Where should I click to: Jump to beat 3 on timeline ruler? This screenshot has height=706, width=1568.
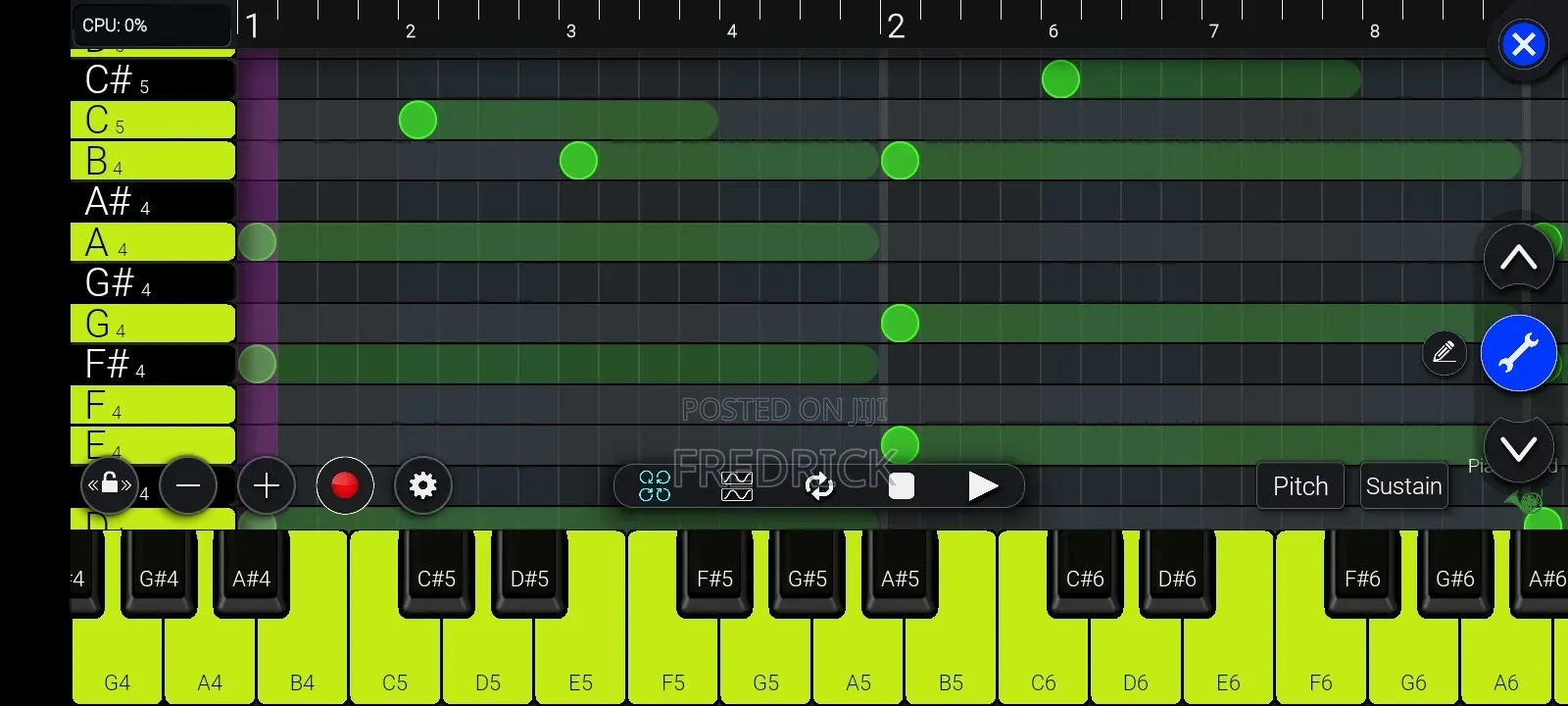pos(570,30)
